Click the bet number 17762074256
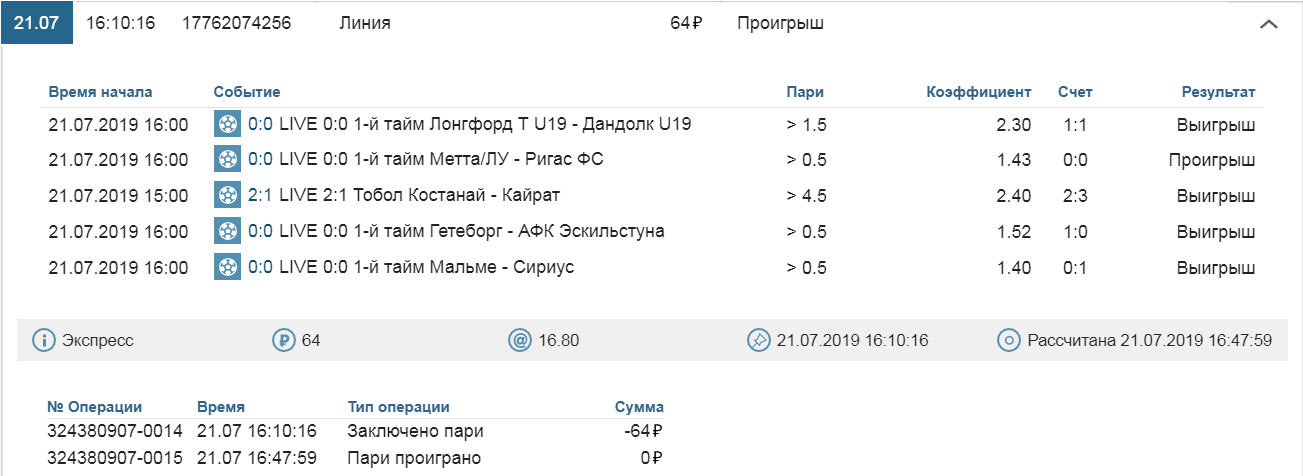The width and height of the screenshot is (1303, 476). 236,23
